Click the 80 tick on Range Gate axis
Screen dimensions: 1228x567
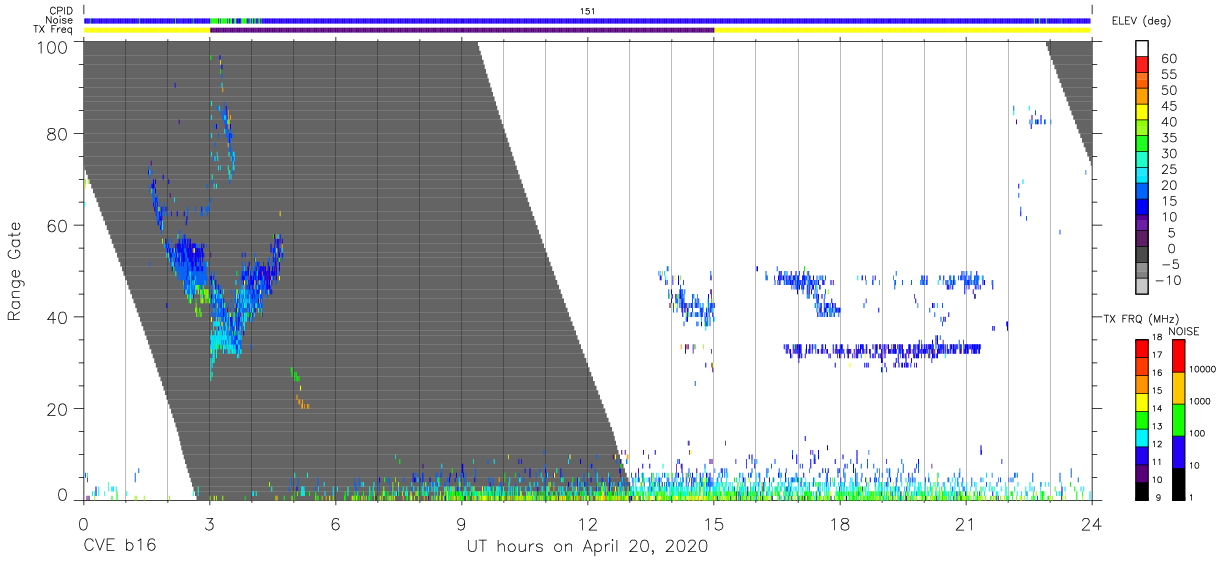click(58, 134)
